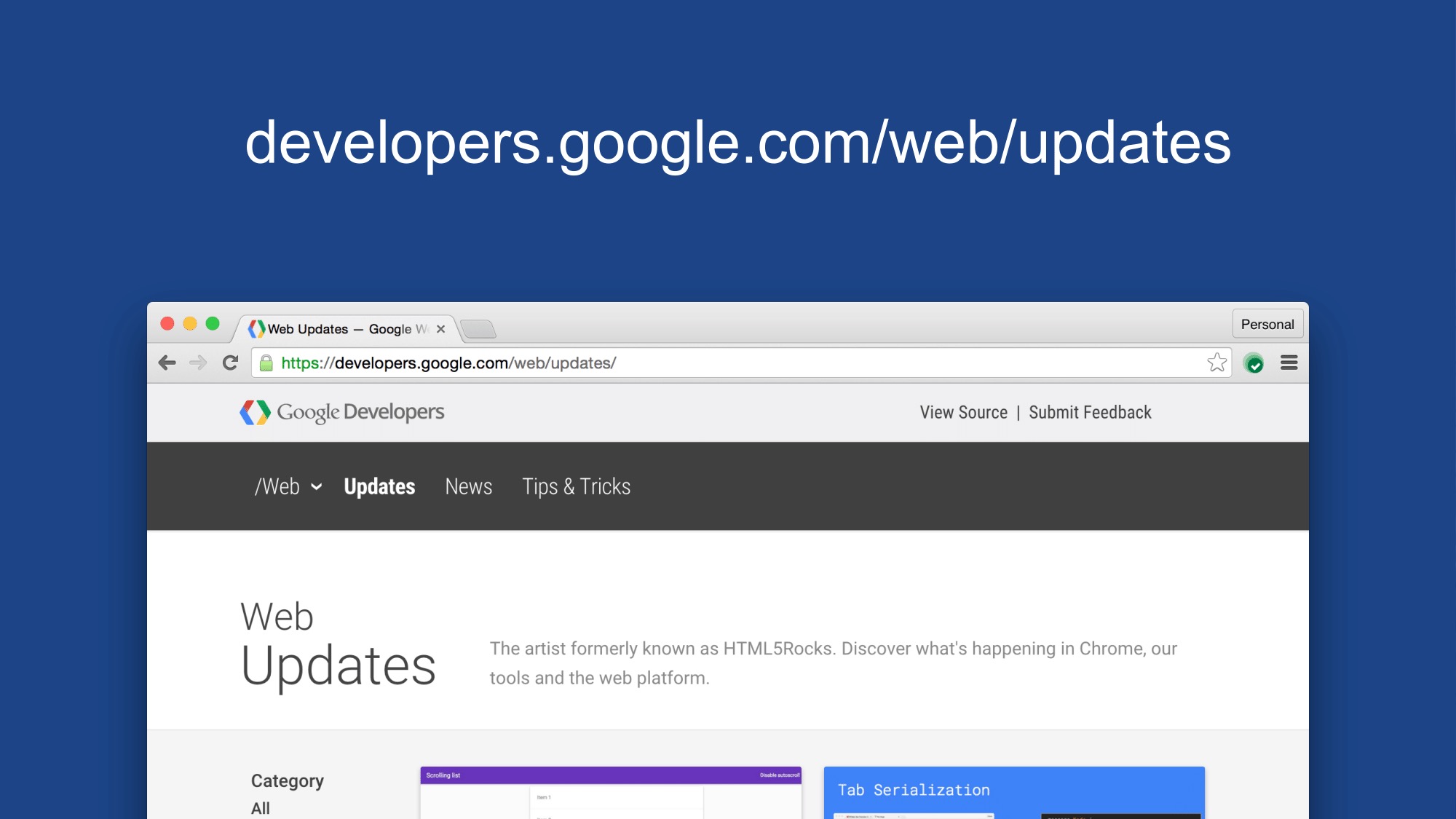Bookmark page with the star icon
The image size is (1456, 819).
1216,363
